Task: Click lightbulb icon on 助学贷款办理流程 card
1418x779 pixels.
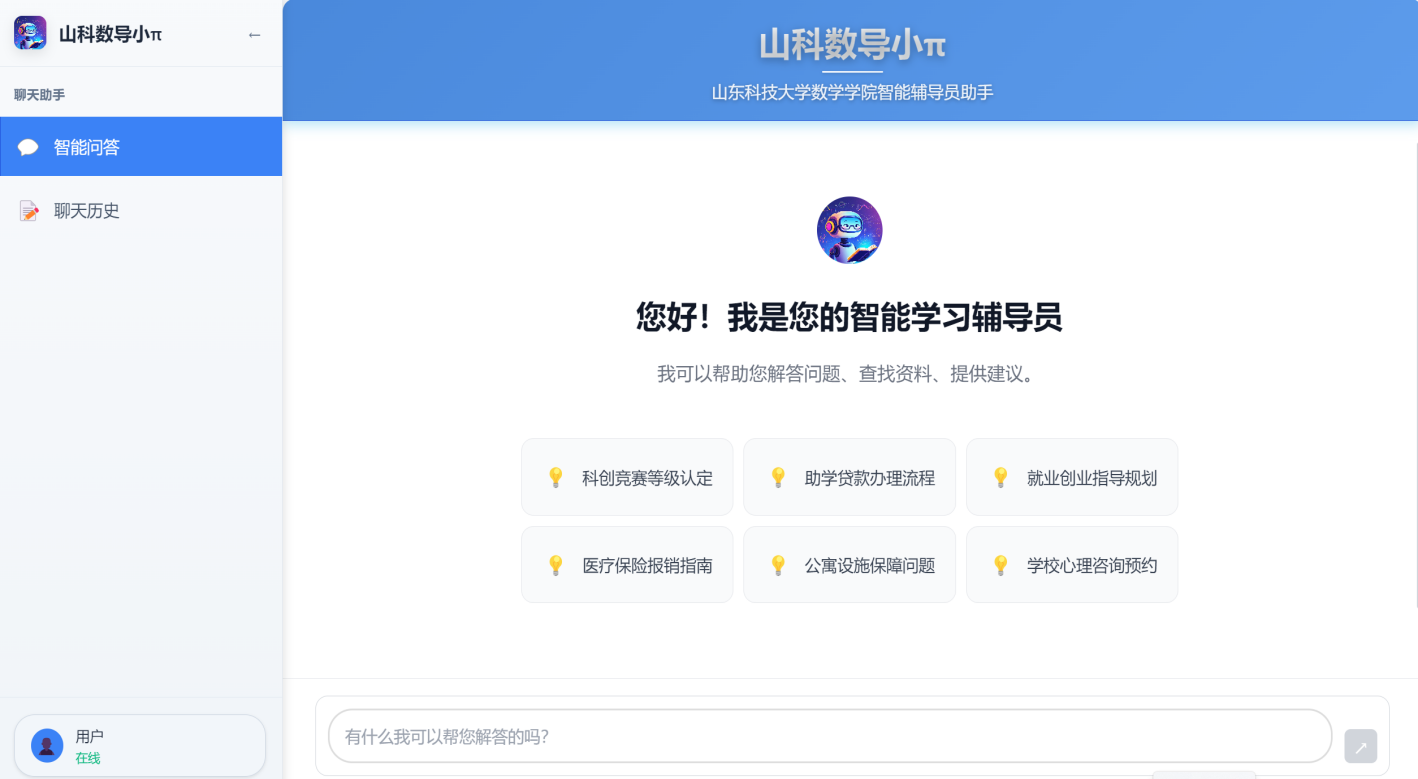Action: (778, 477)
